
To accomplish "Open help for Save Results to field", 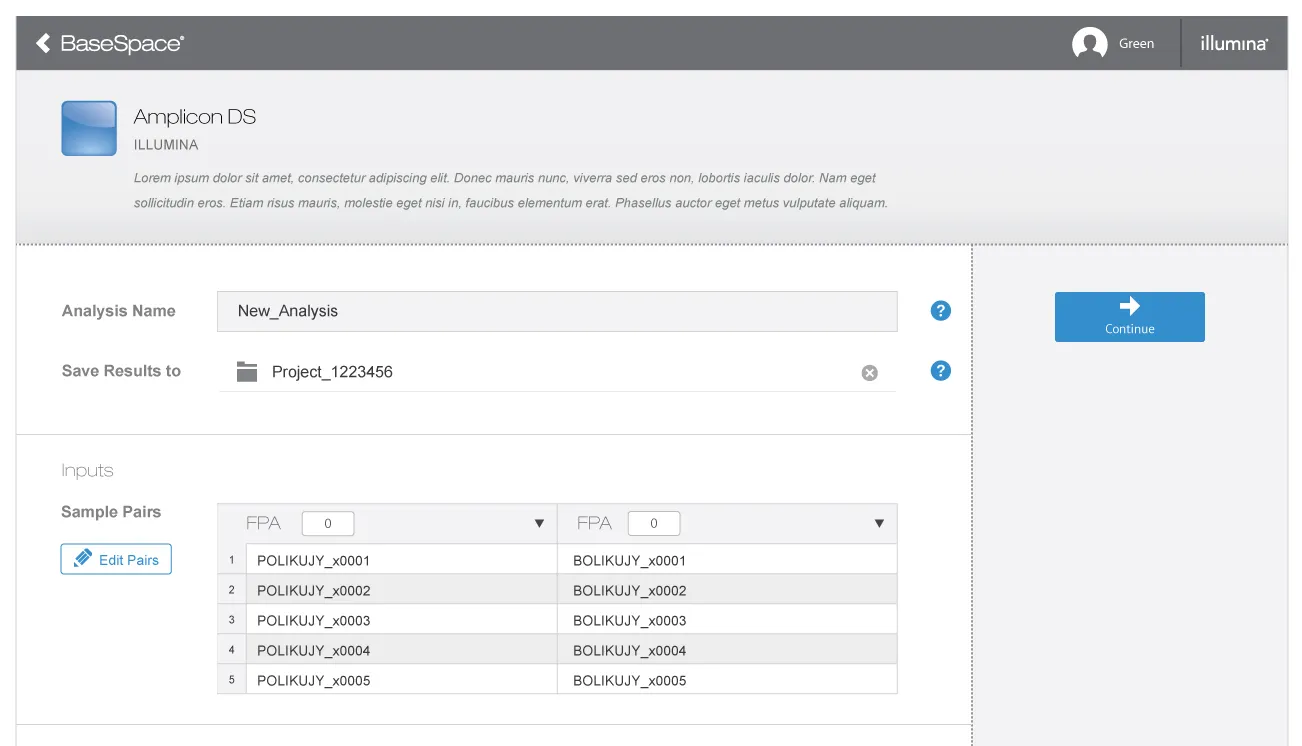I will pyautogui.click(x=940, y=371).
